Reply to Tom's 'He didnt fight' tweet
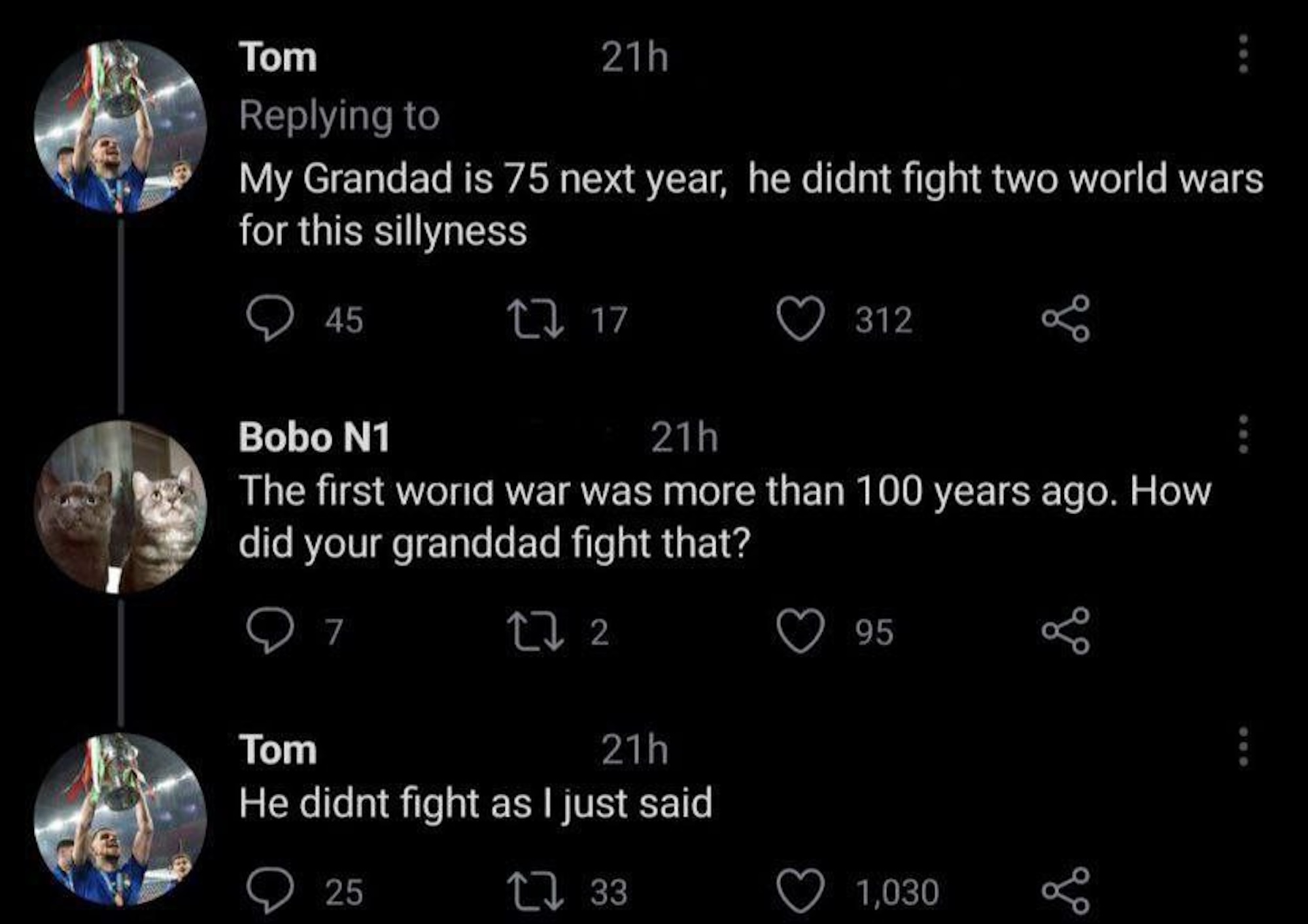The height and width of the screenshot is (924, 1308). point(270,891)
